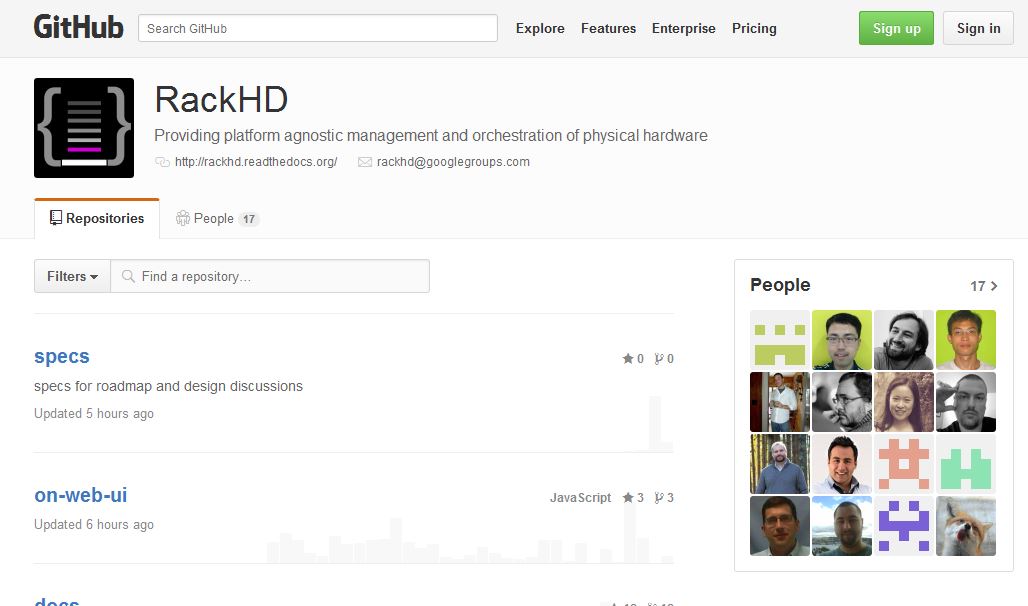Open Enterprise in the top navigation
Screen dimensions: 1028x606
pos(683,28)
